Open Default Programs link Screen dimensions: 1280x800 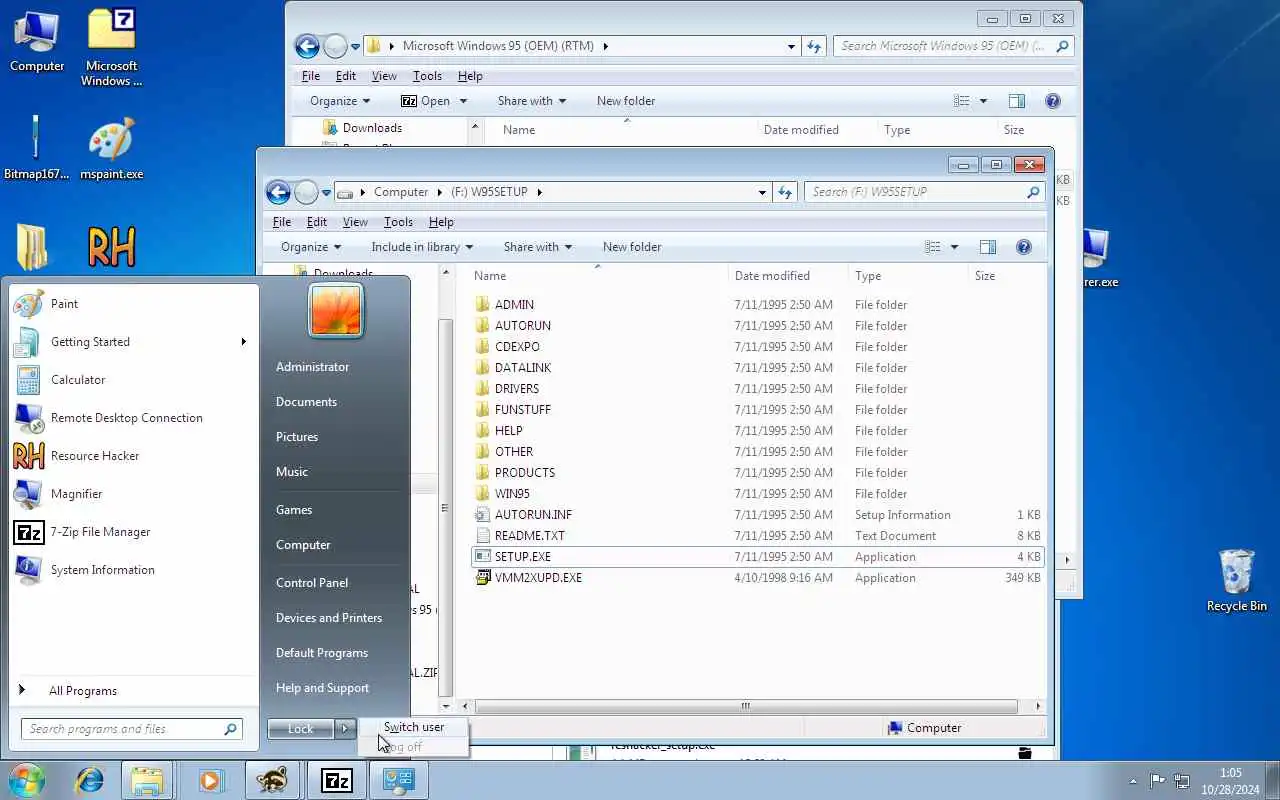(x=322, y=653)
